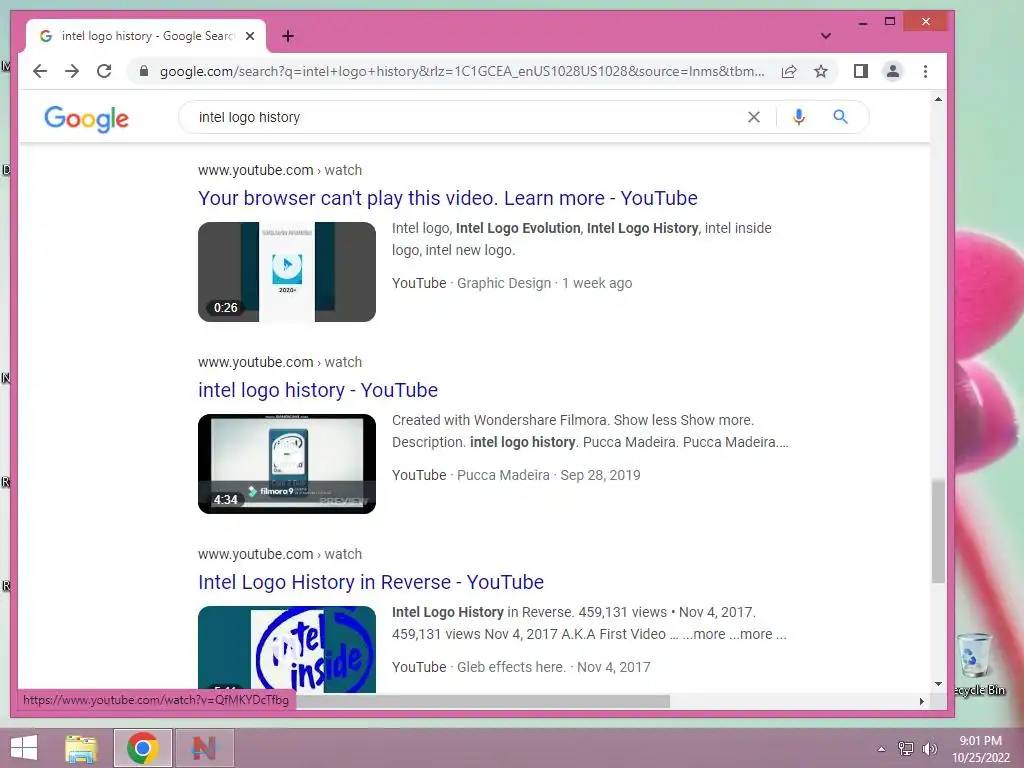
Task: Click the horizontal scrollbar thumb
Action: pyautogui.click(x=483, y=701)
